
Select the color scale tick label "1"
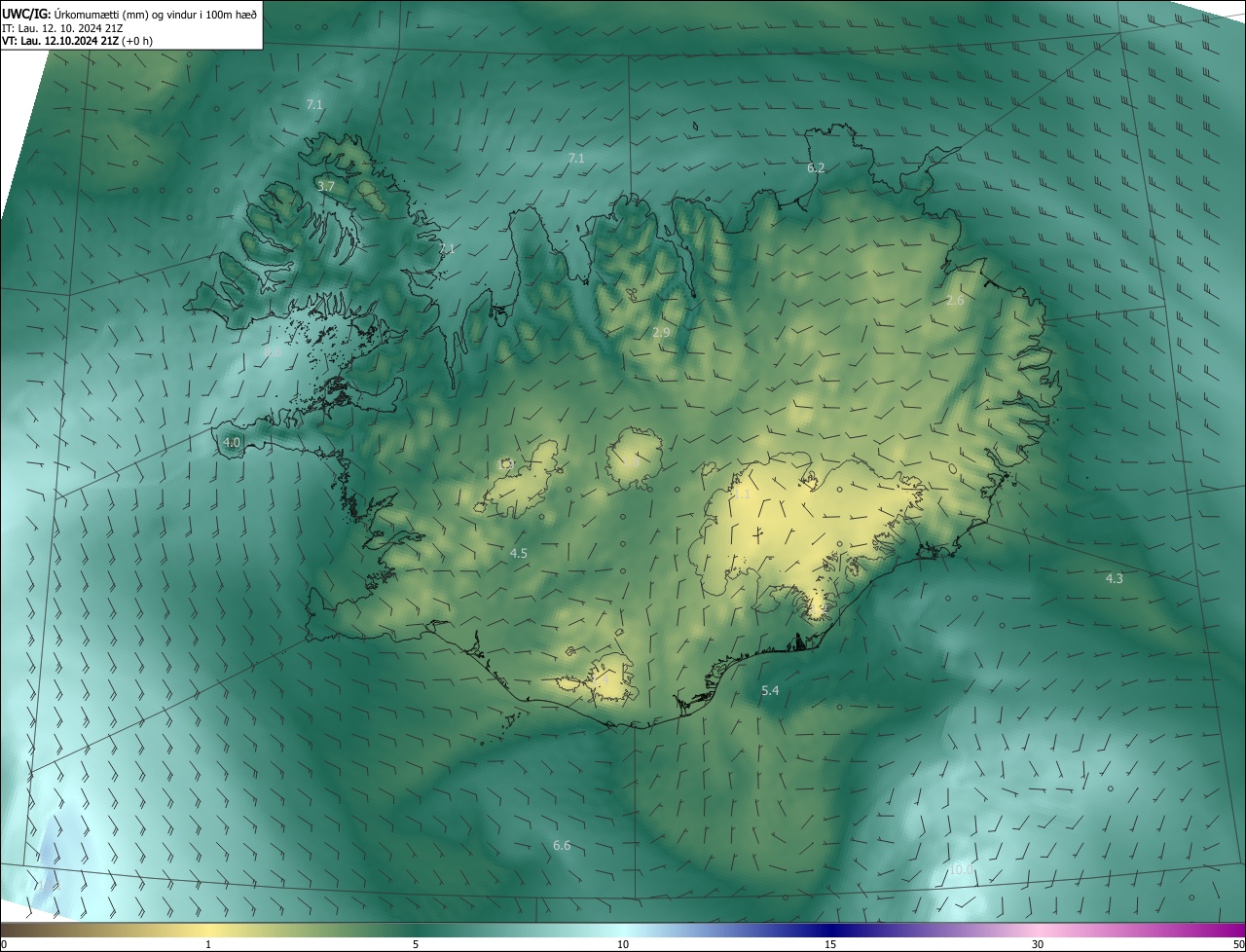(x=208, y=945)
